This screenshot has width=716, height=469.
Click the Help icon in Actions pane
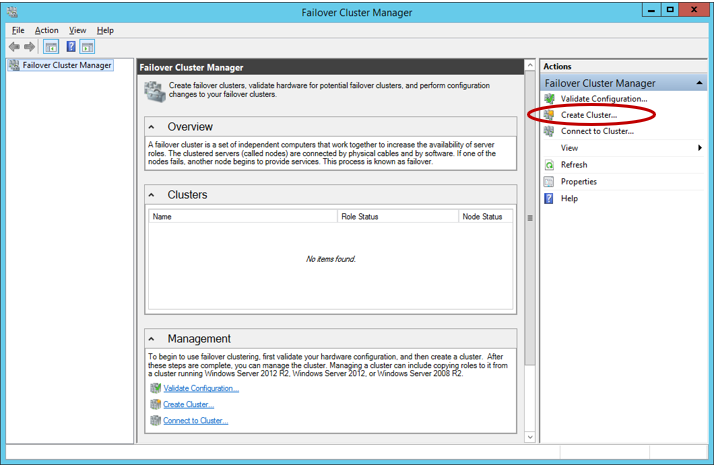pyautogui.click(x=549, y=199)
